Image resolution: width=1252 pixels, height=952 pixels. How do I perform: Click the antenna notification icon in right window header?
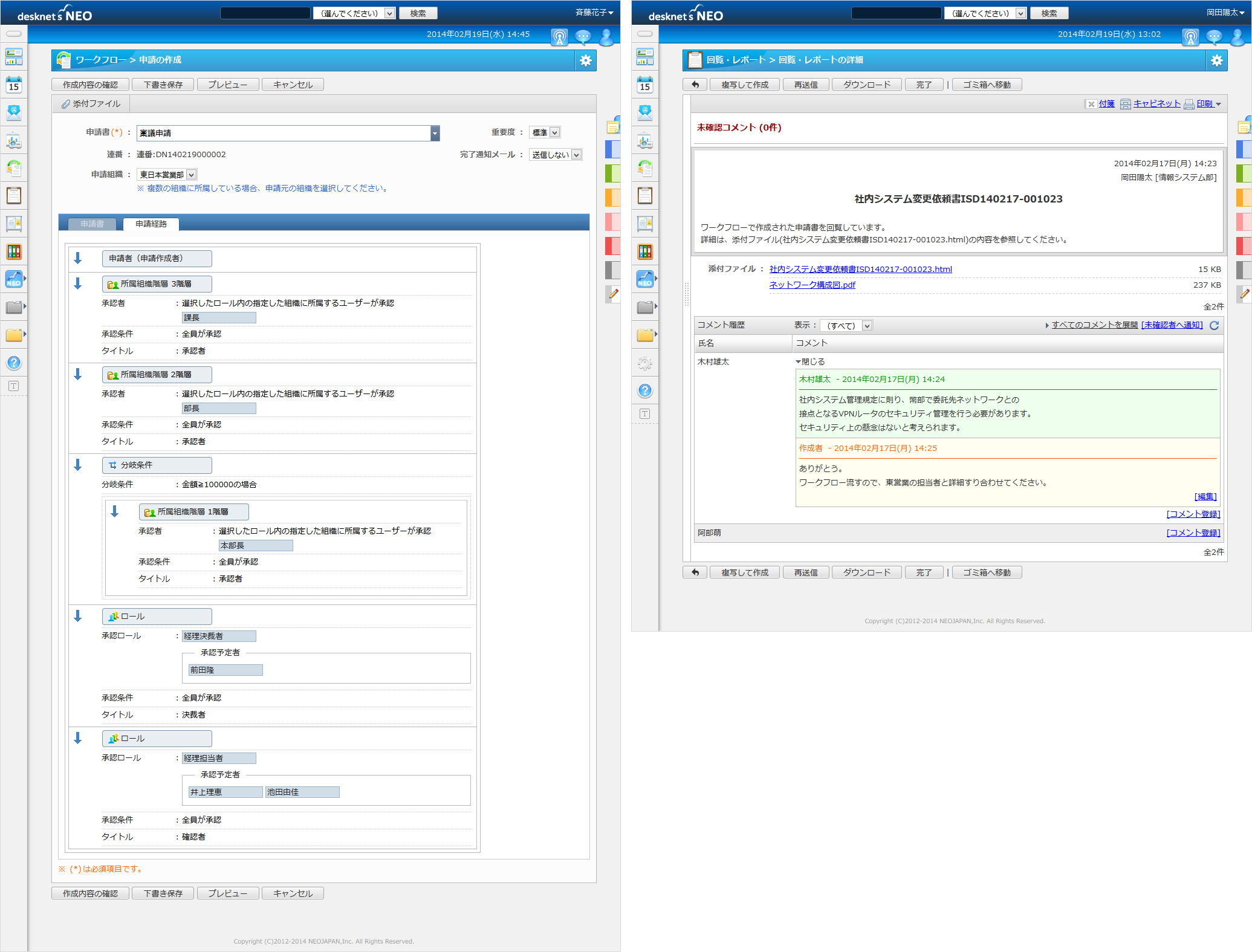click(1191, 37)
